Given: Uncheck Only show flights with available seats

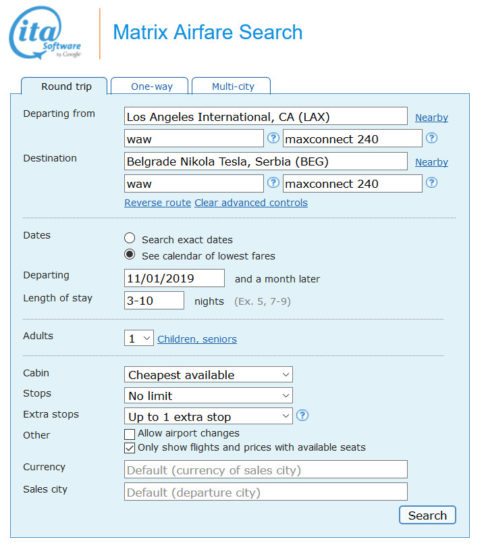Looking at the screenshot, I should click(x=129, y=448).
